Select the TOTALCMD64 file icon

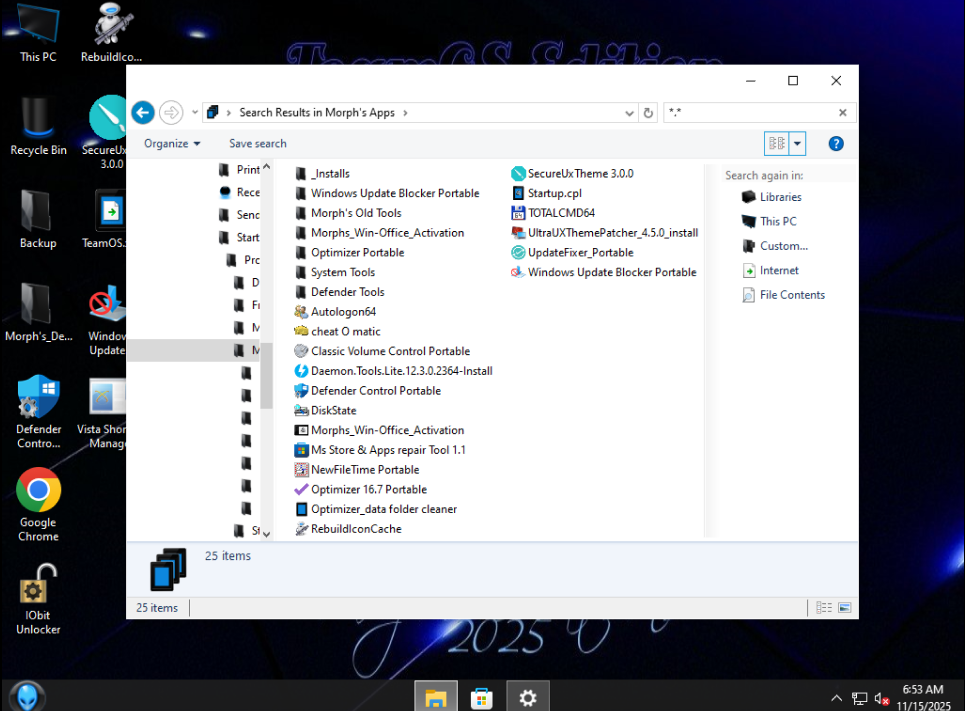pos(518,213)
